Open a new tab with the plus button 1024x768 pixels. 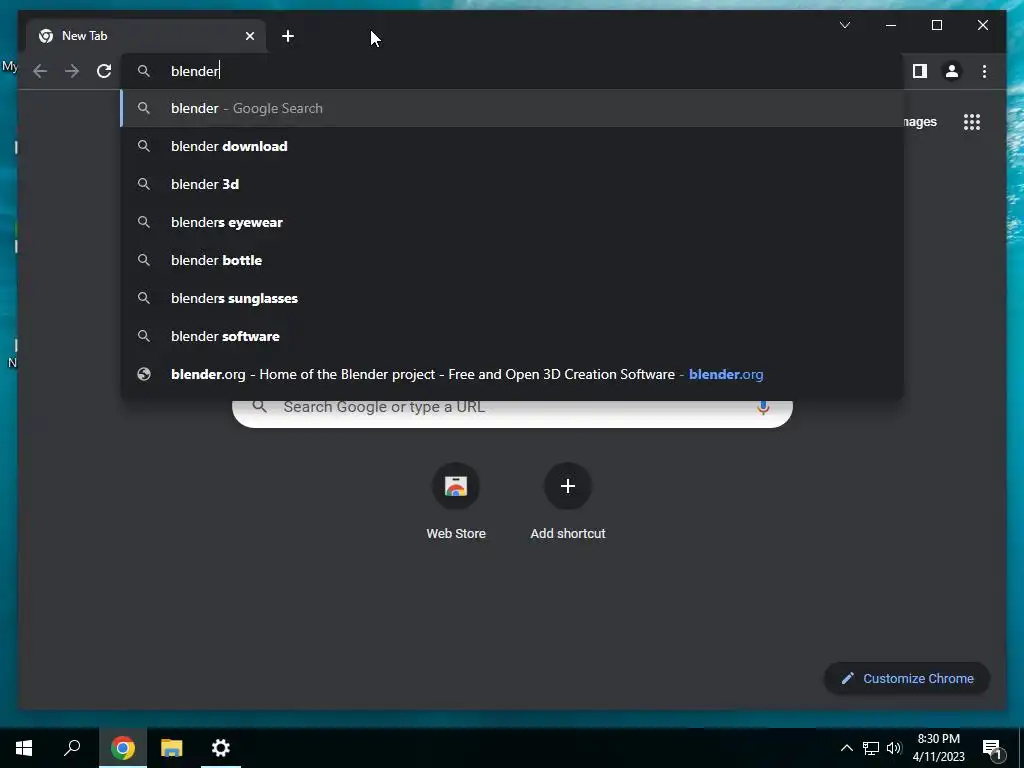(x=288, y=36)
